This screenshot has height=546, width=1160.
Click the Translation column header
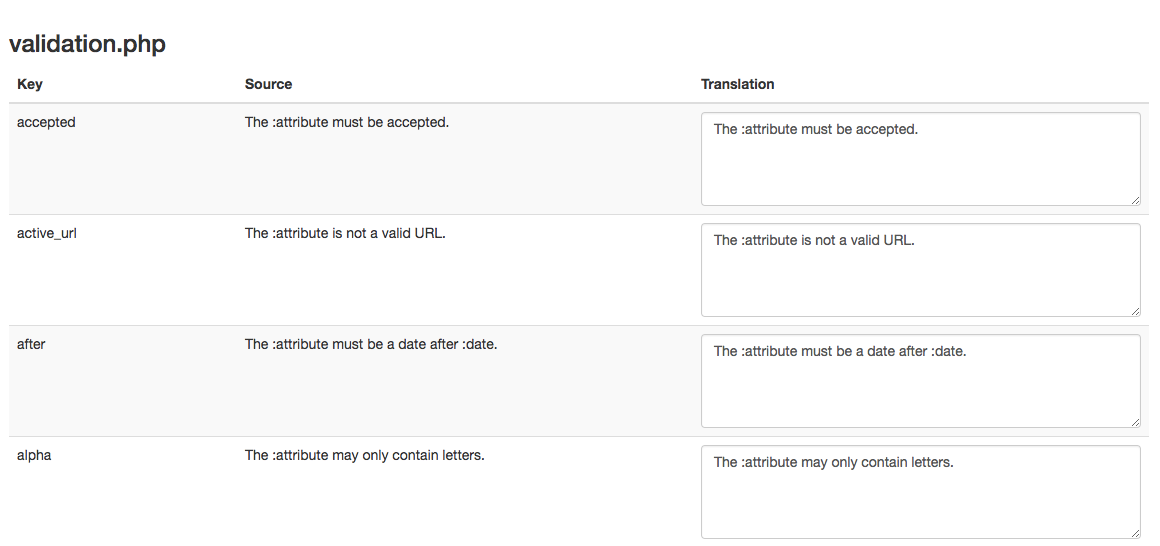click(x=737, y=84)
